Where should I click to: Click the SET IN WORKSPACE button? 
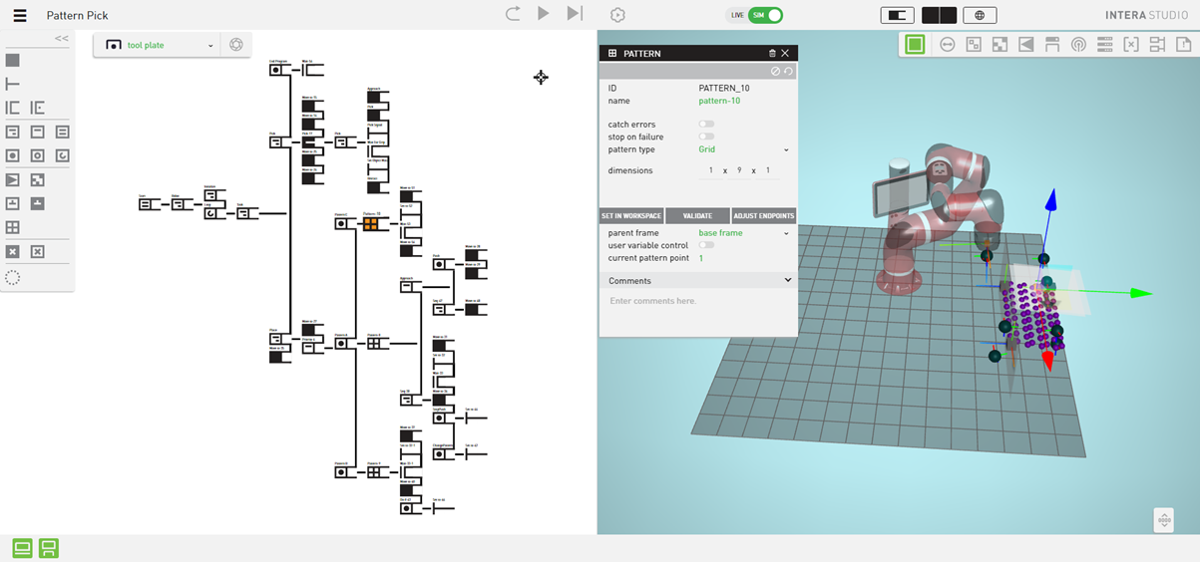631,216
